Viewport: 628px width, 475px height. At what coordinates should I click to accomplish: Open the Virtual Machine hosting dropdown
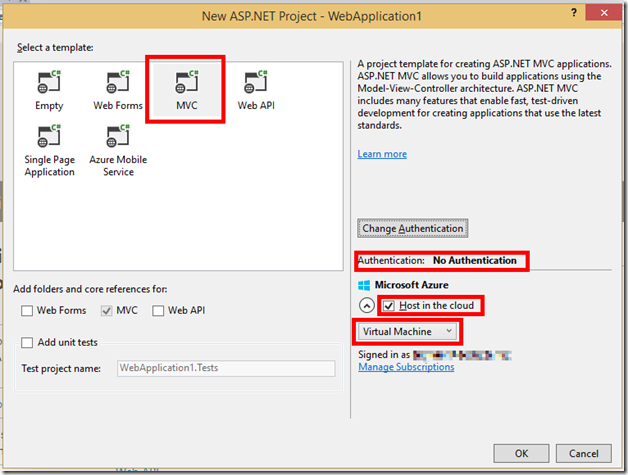pos(407,332)
